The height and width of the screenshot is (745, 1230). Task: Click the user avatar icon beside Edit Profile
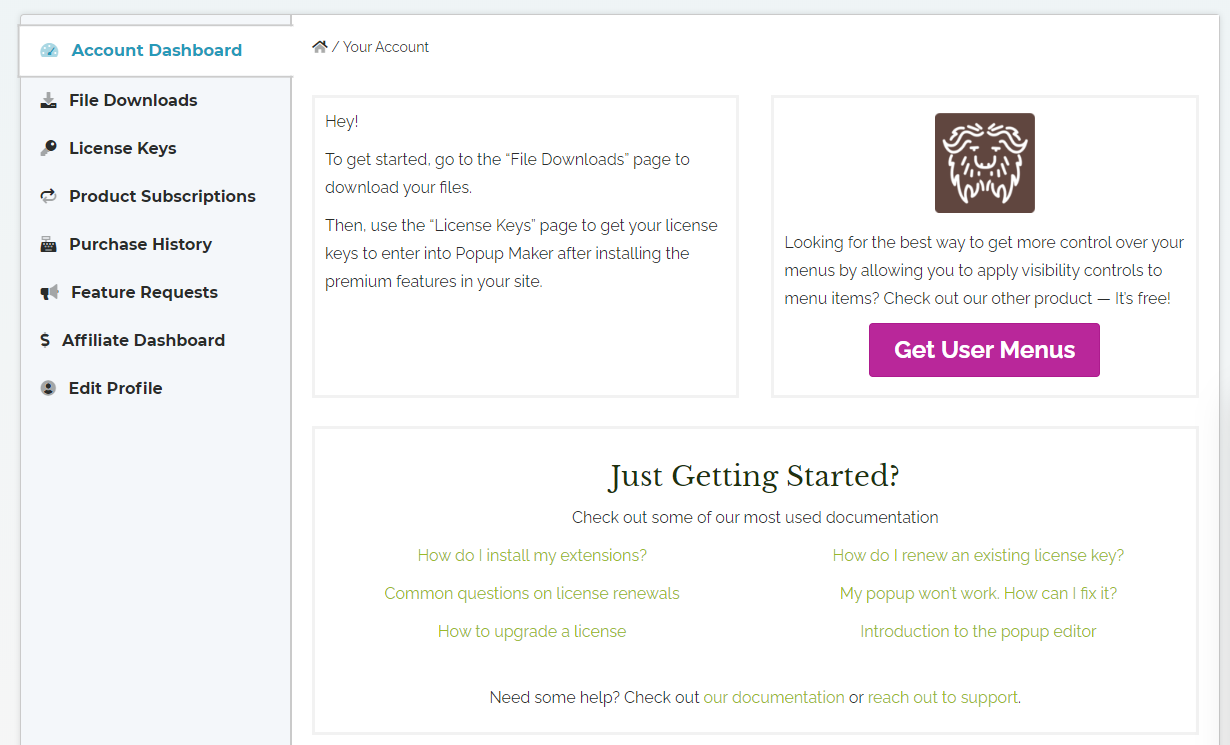48,388
